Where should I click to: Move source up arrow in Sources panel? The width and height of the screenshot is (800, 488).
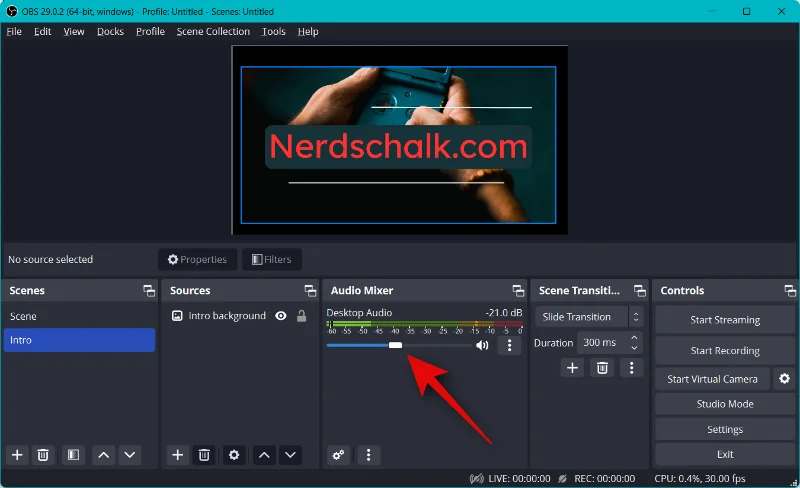264,455
